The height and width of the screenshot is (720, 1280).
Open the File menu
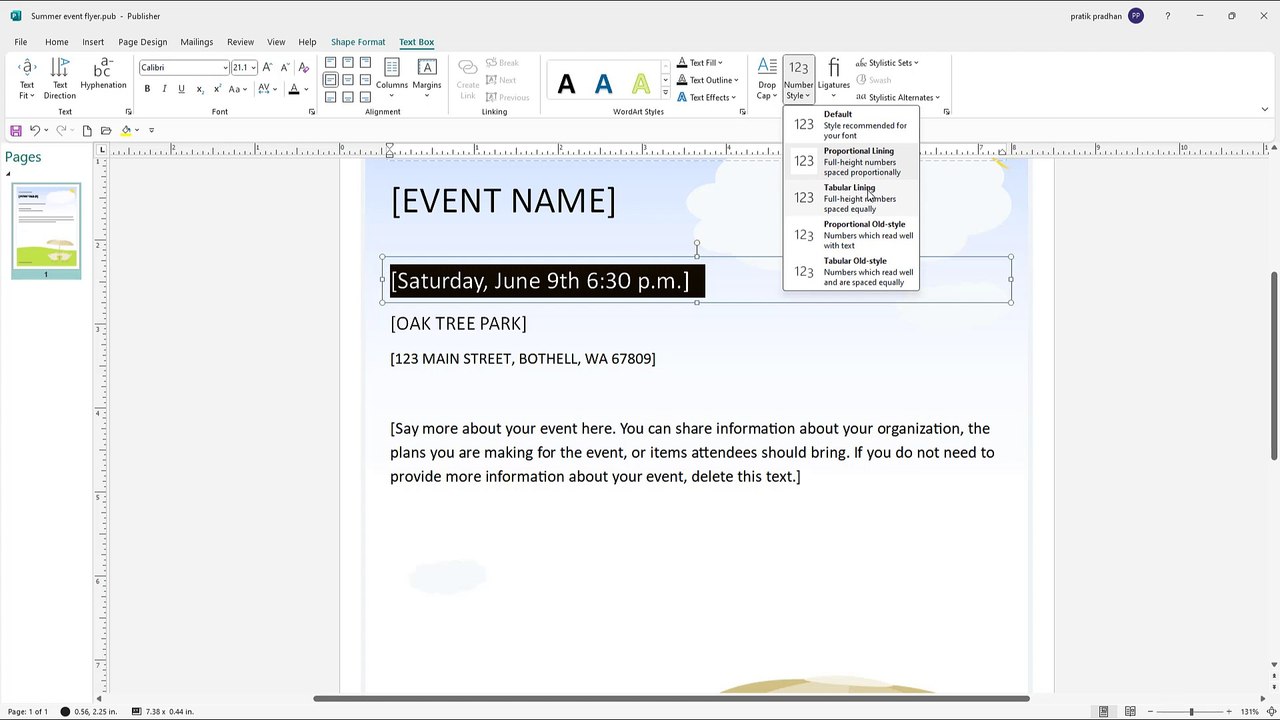click(x=20, y=42)
